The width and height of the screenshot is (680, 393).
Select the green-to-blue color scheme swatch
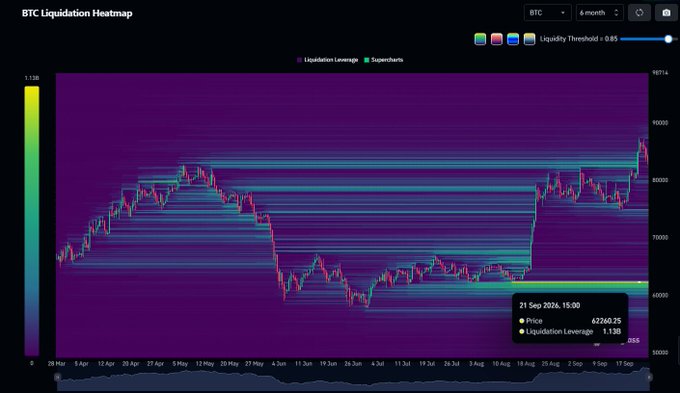480,39
